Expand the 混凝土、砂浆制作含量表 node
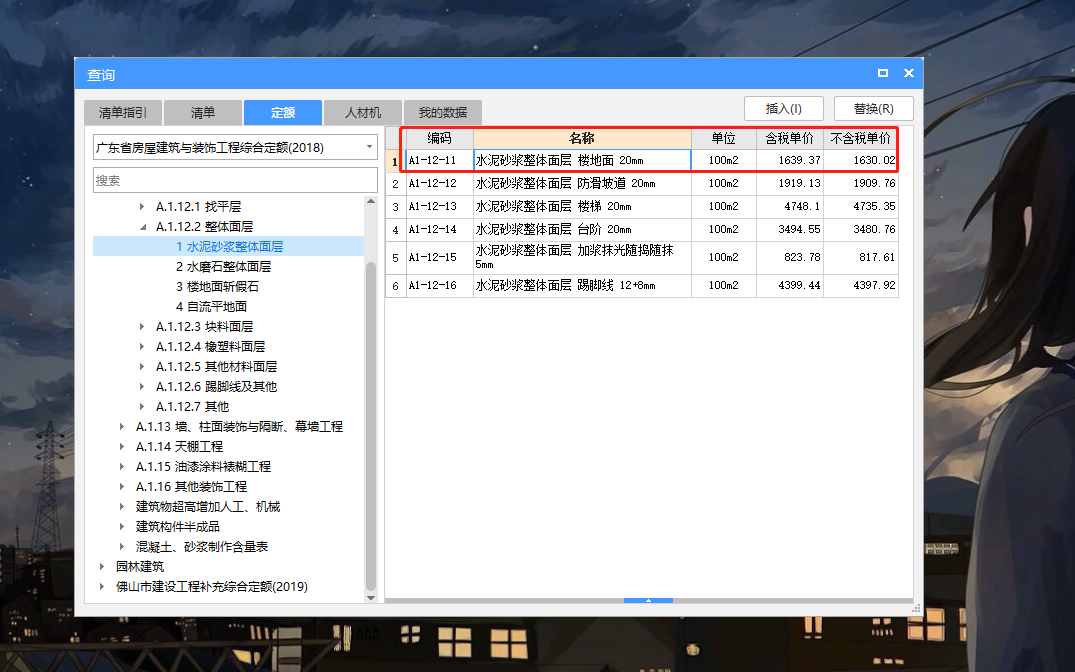This screenshot has height=672, width=1075. pos(122,547)
